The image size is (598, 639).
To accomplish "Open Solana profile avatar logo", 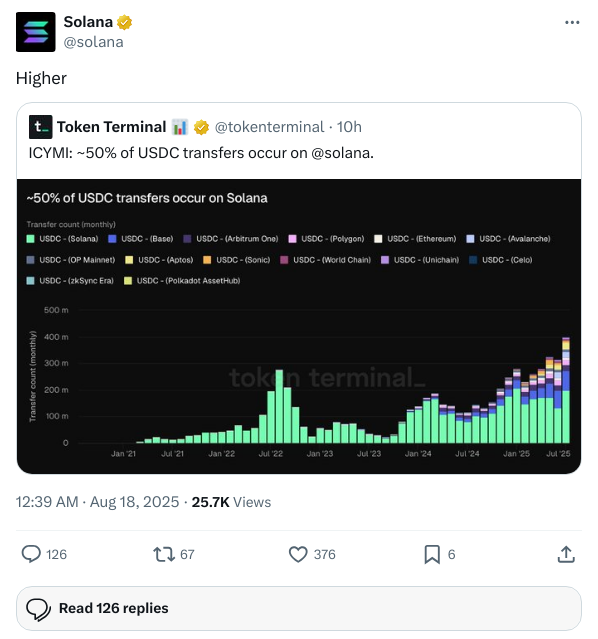I will point(35,32).
